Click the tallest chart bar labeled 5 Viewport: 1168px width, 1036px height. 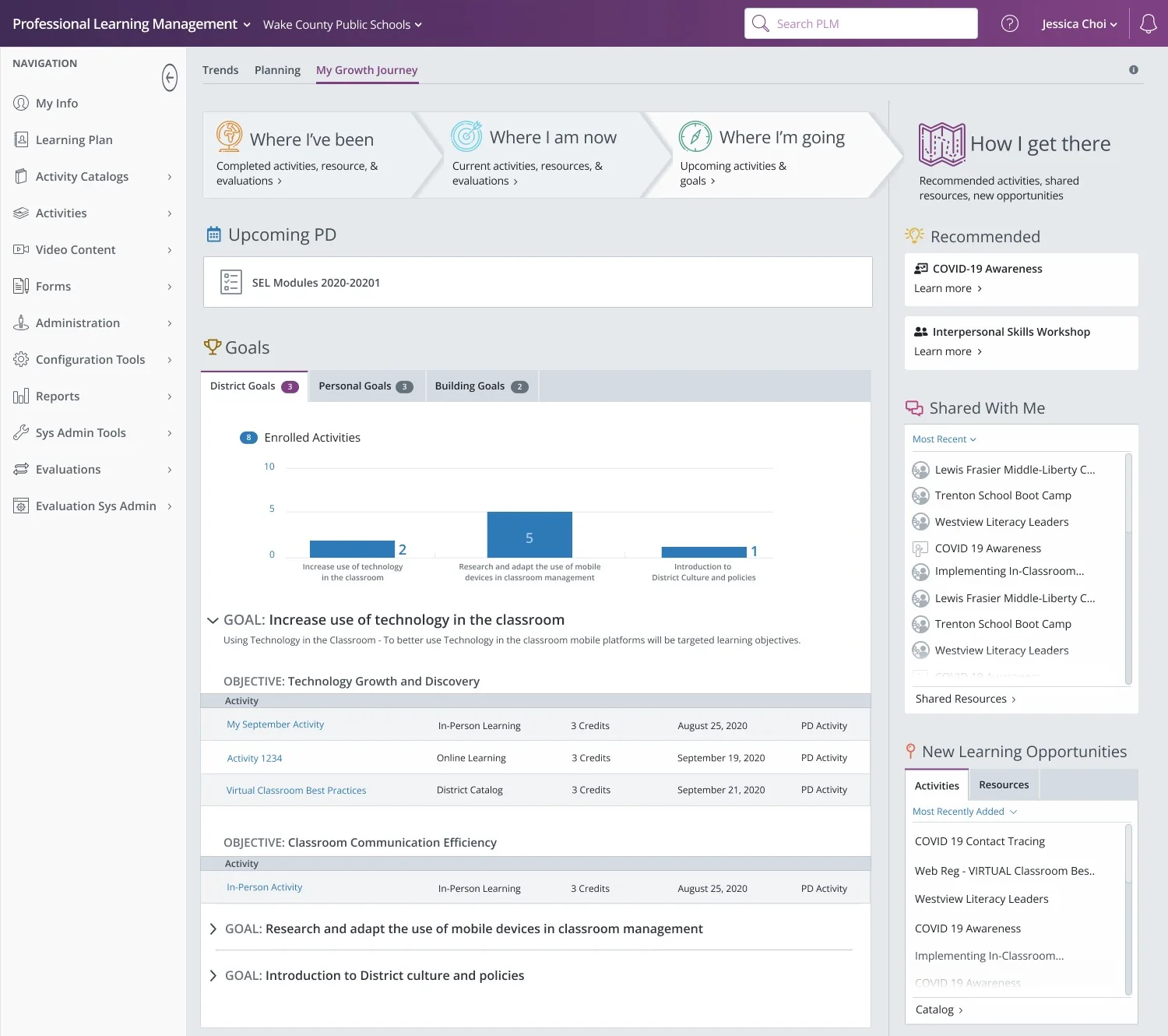(529, 534)
